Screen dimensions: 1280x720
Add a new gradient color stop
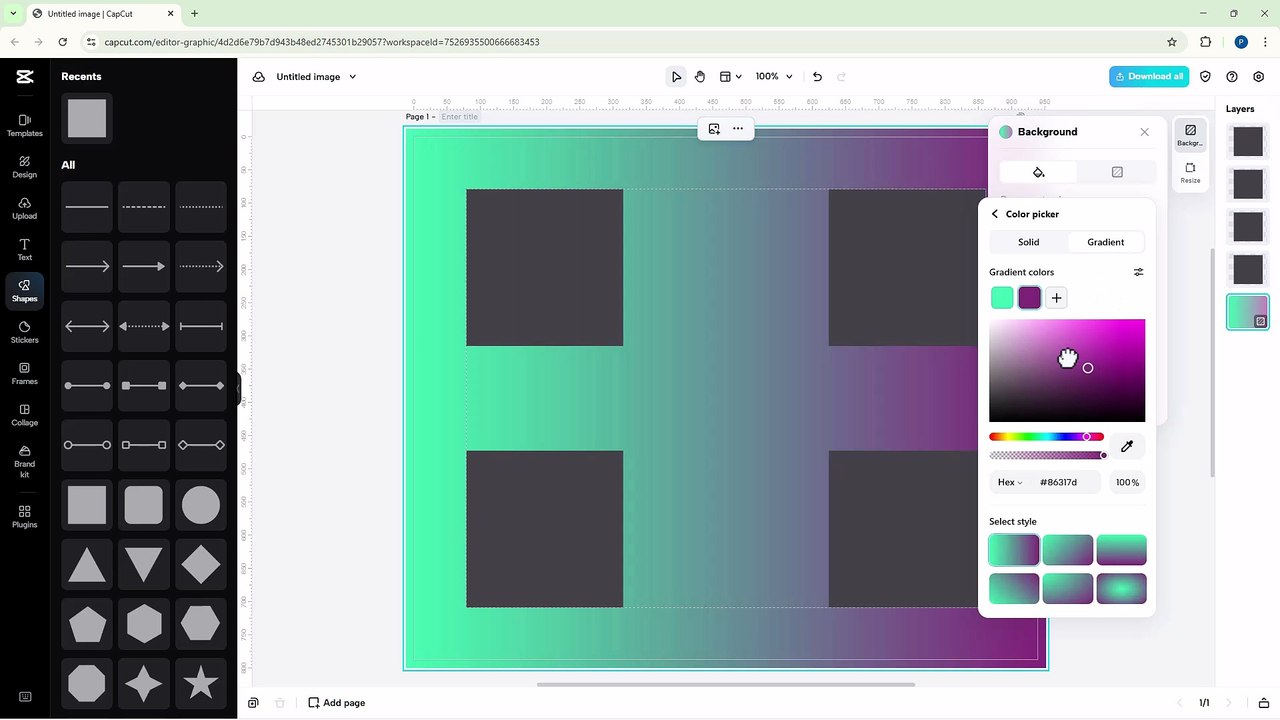[x=1056, y=298]
